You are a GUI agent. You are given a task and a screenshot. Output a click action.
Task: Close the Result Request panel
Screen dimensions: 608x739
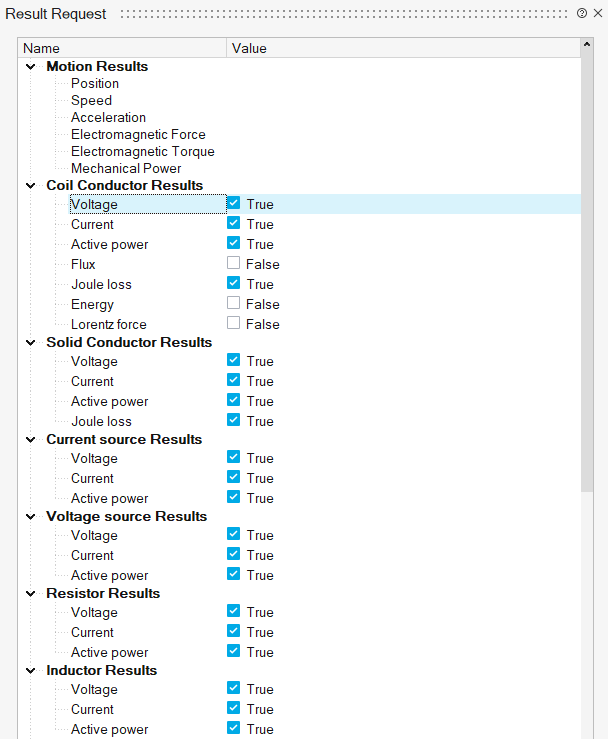[597, 14]
